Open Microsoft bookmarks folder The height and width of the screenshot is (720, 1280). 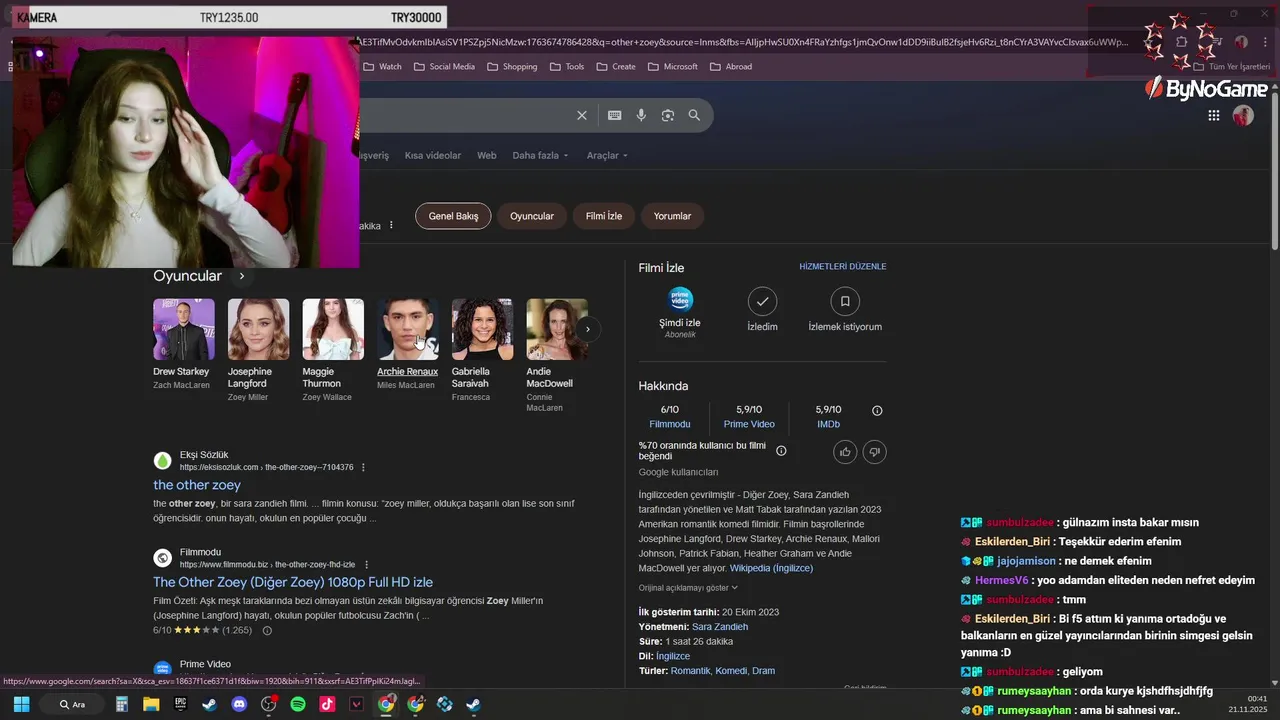(x=672, y=67)
